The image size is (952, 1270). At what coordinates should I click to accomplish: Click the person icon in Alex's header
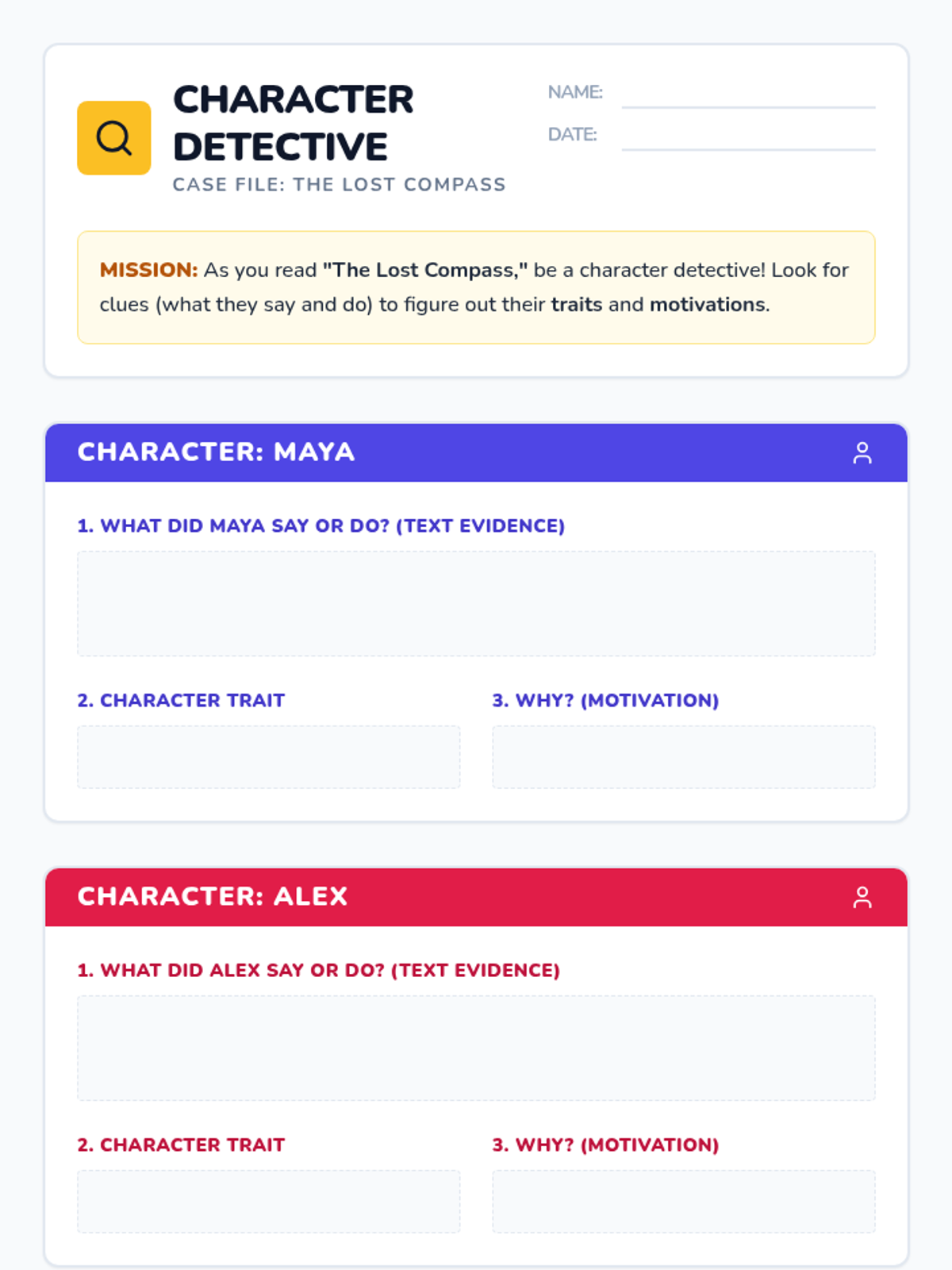point(862,897)
